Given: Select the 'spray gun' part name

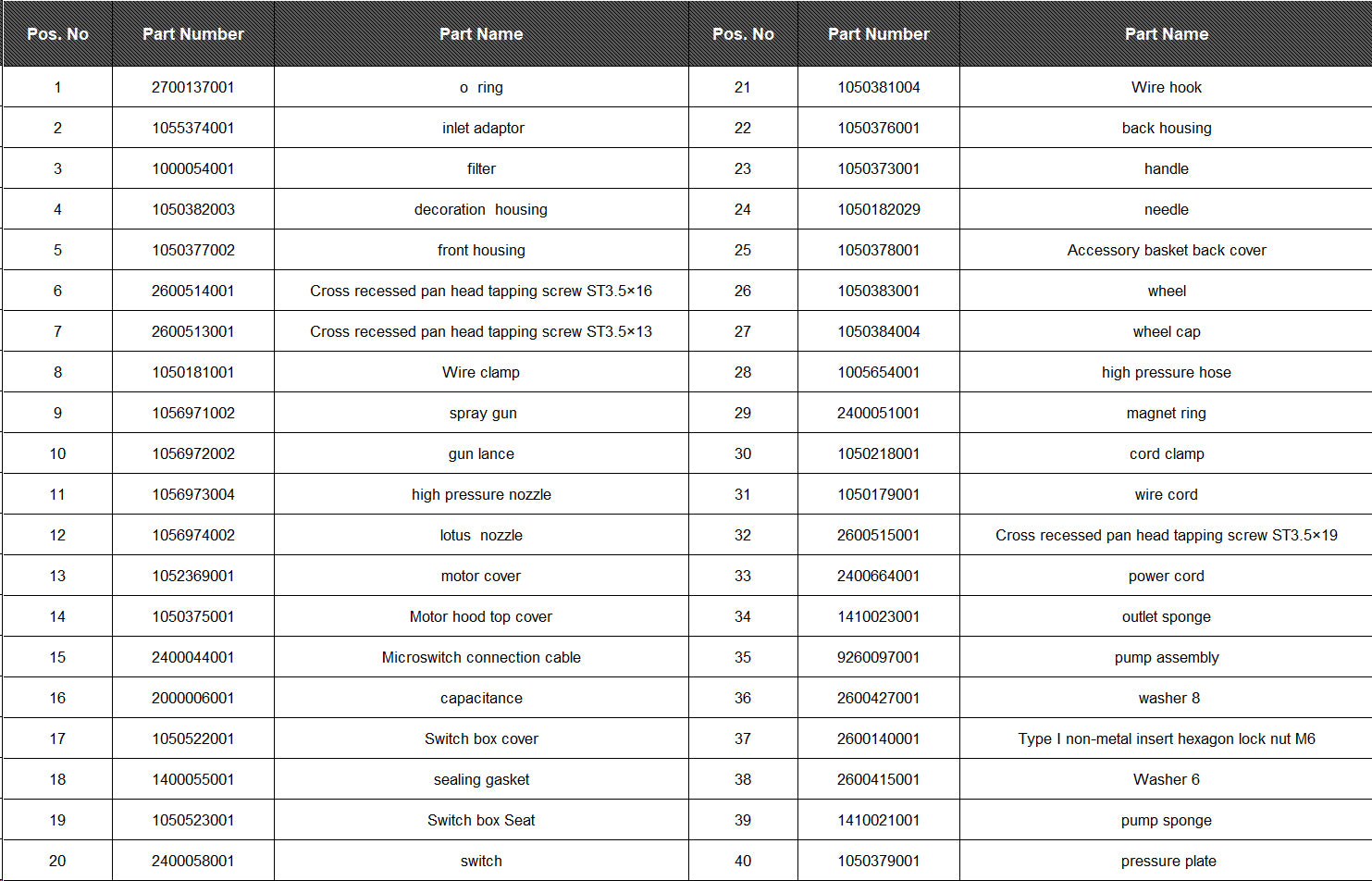Looking at the screenshot, I should pyautogui.click(x=481, y=413).
